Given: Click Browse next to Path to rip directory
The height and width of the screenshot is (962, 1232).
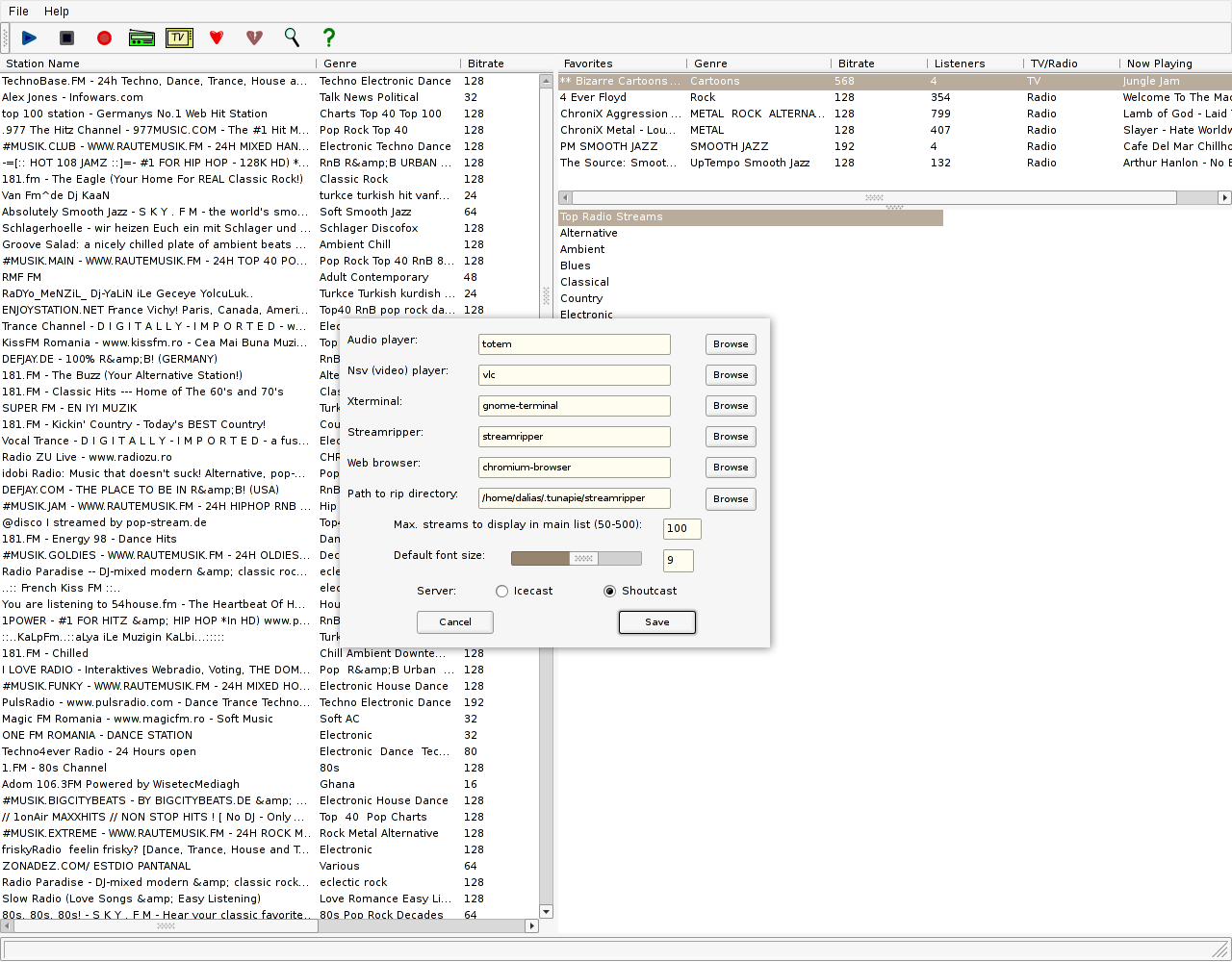Looking at the screenshot, I should [731, 499].
